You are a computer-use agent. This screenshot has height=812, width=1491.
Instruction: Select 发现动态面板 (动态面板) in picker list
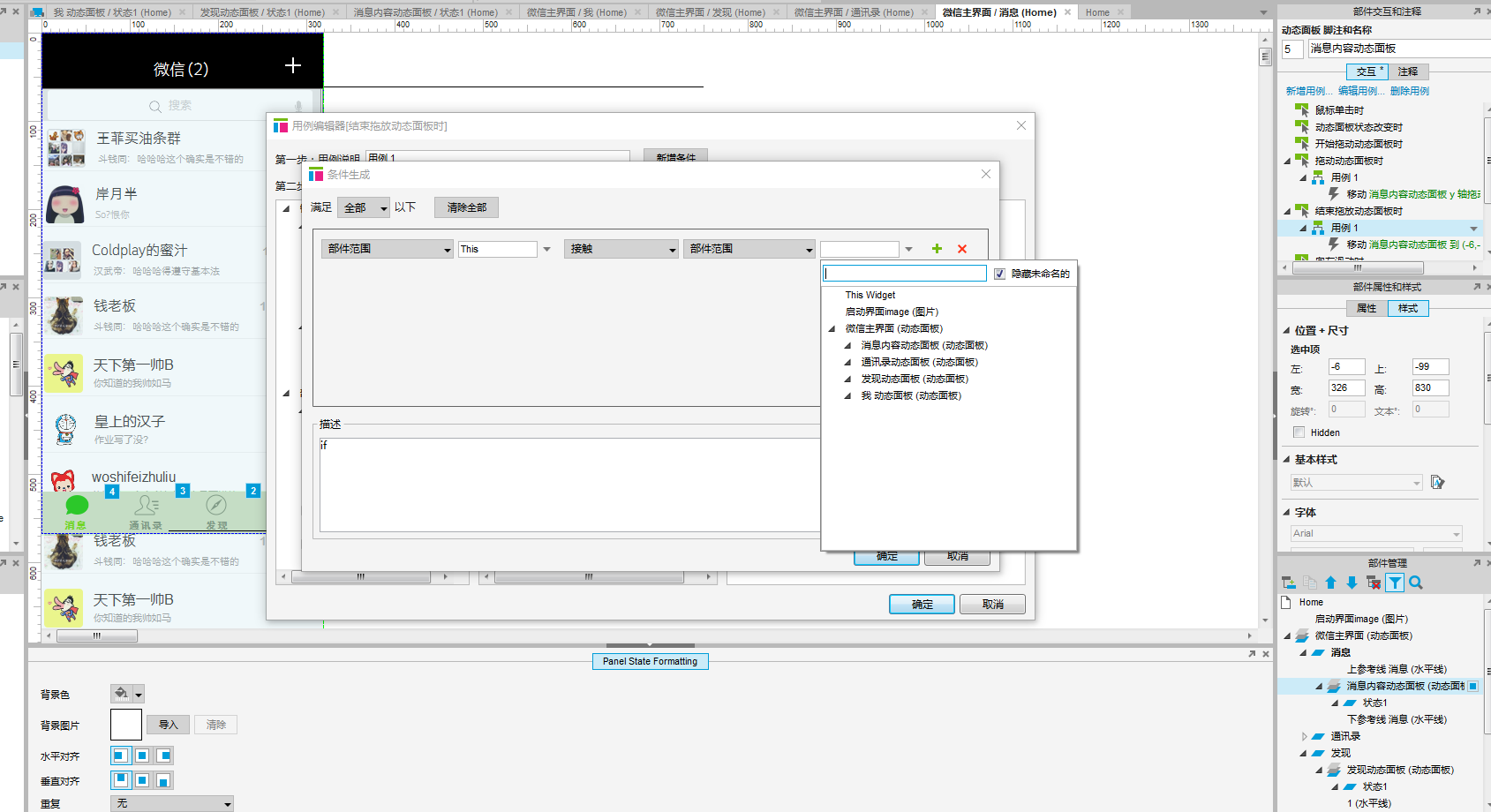(915, 379)
